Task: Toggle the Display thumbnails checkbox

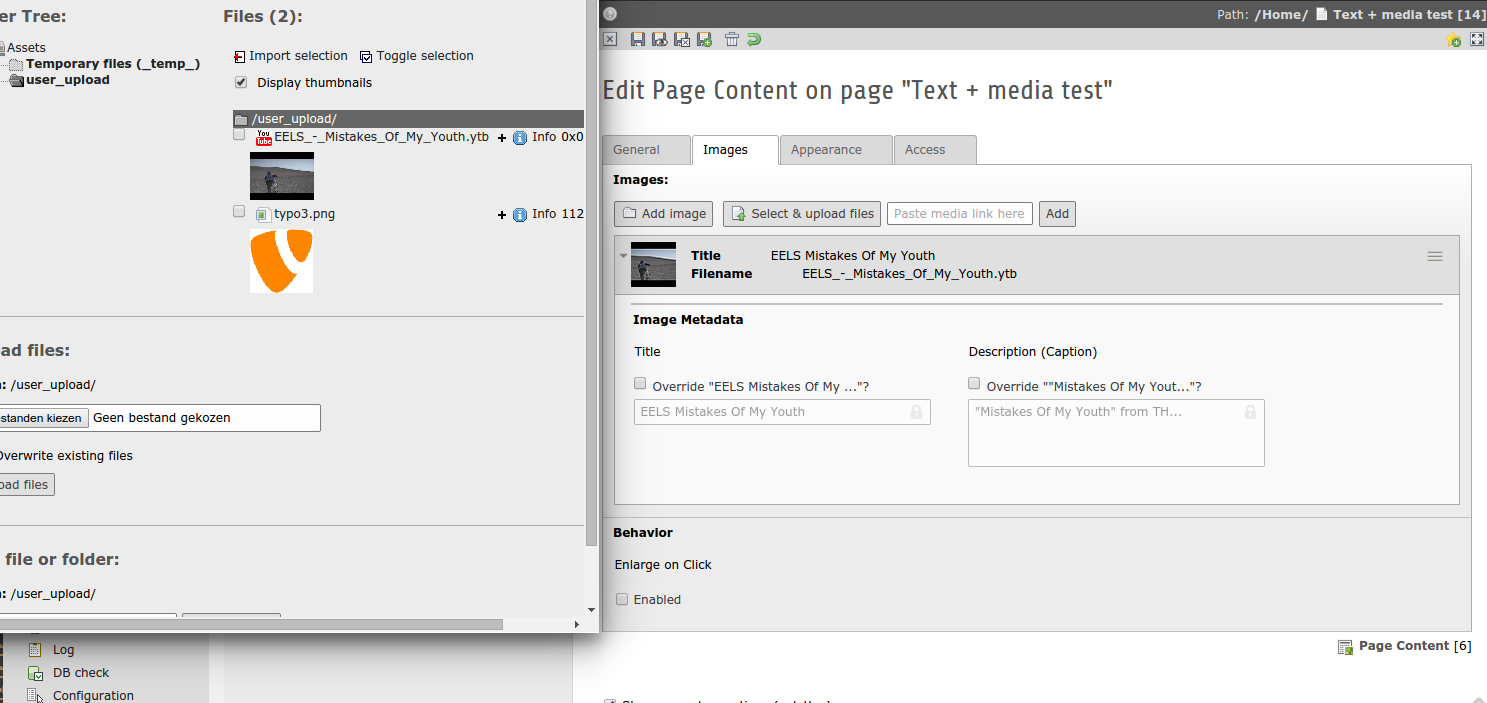Action: (240, 82)
